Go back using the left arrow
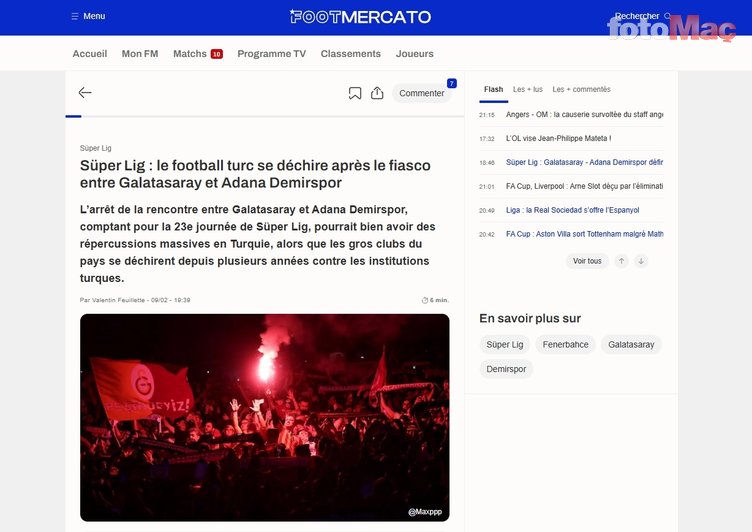752x532 pixels. (x=85, y=93)
